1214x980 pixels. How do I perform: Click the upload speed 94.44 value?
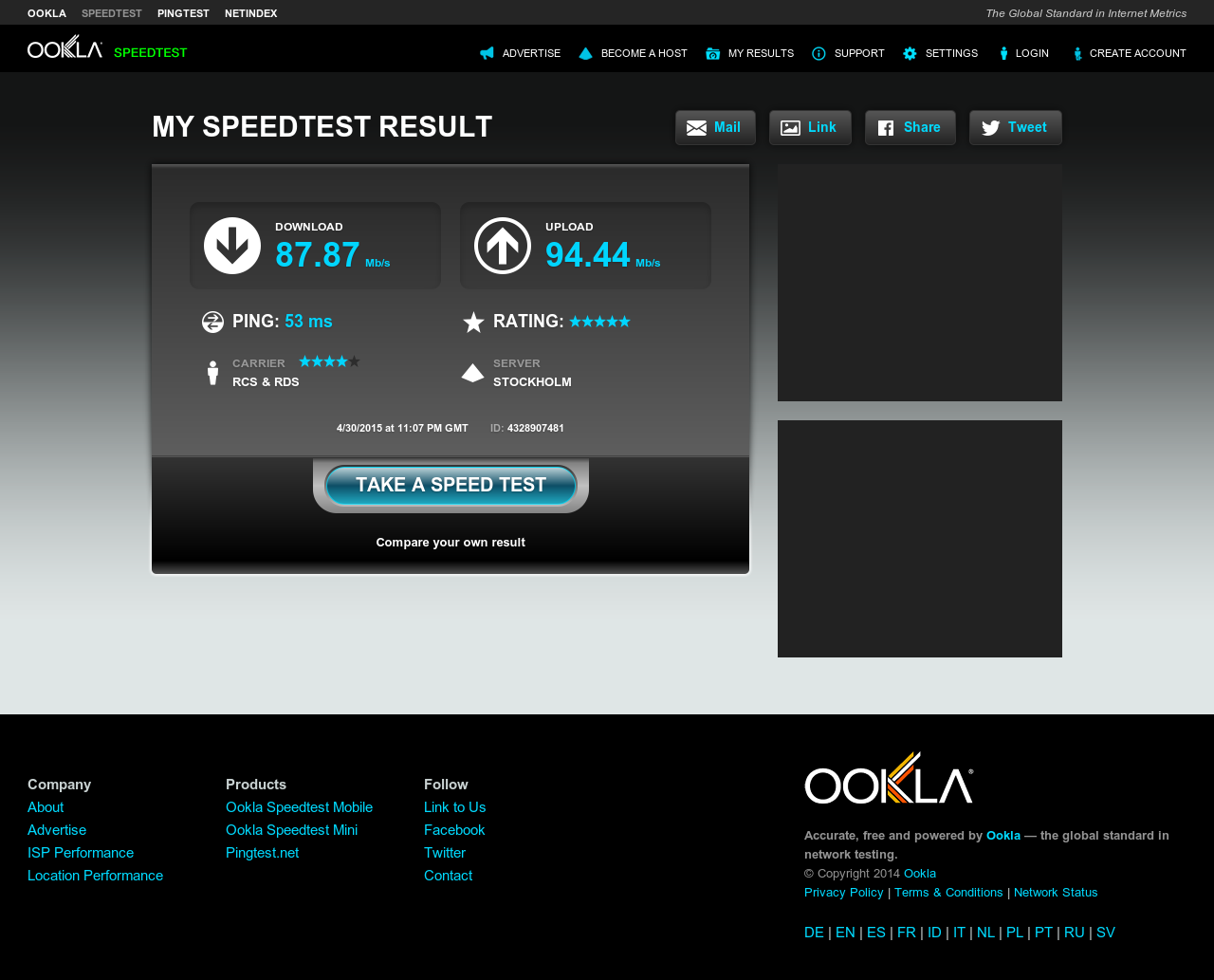pyautogui.click(x=588, y=255)
